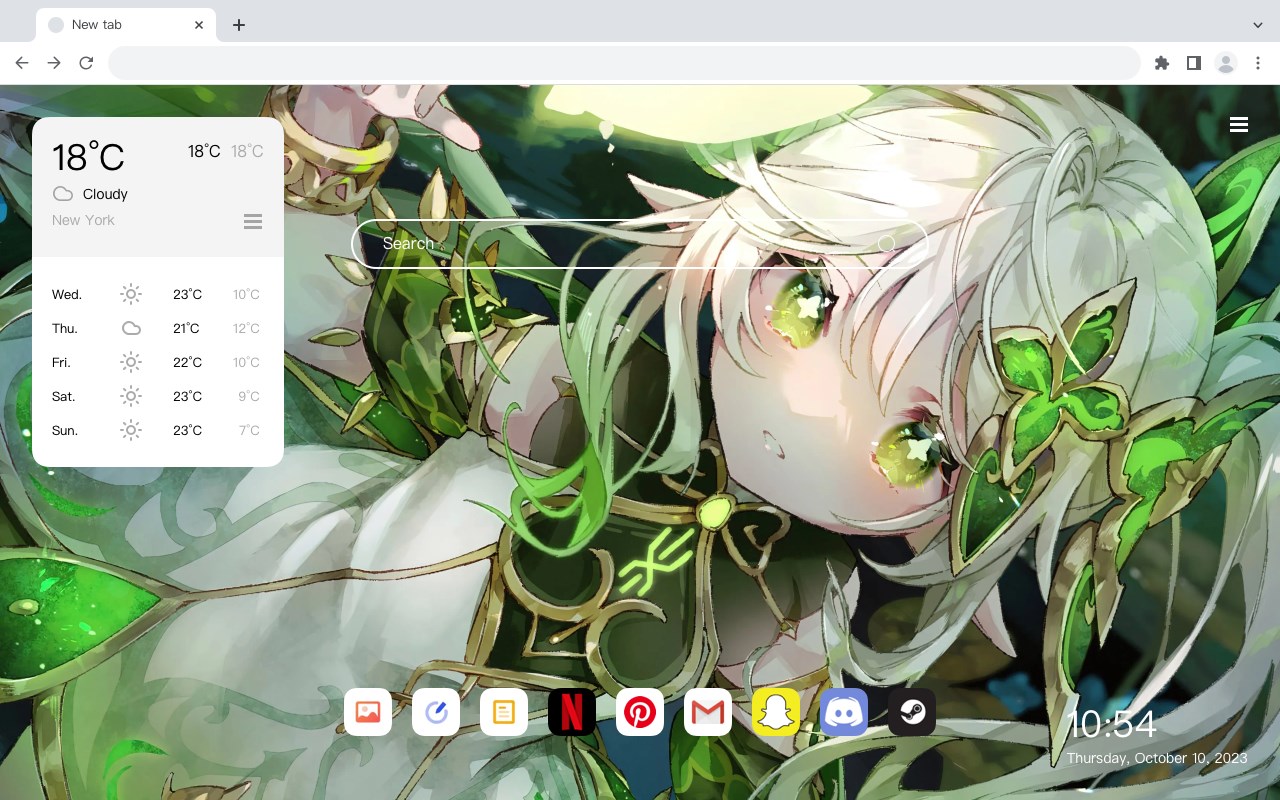Image resolution: width=1280 pixels, height=800 pixels.
Task: Select the Thu. forecast row label
Action: [65, 328]
